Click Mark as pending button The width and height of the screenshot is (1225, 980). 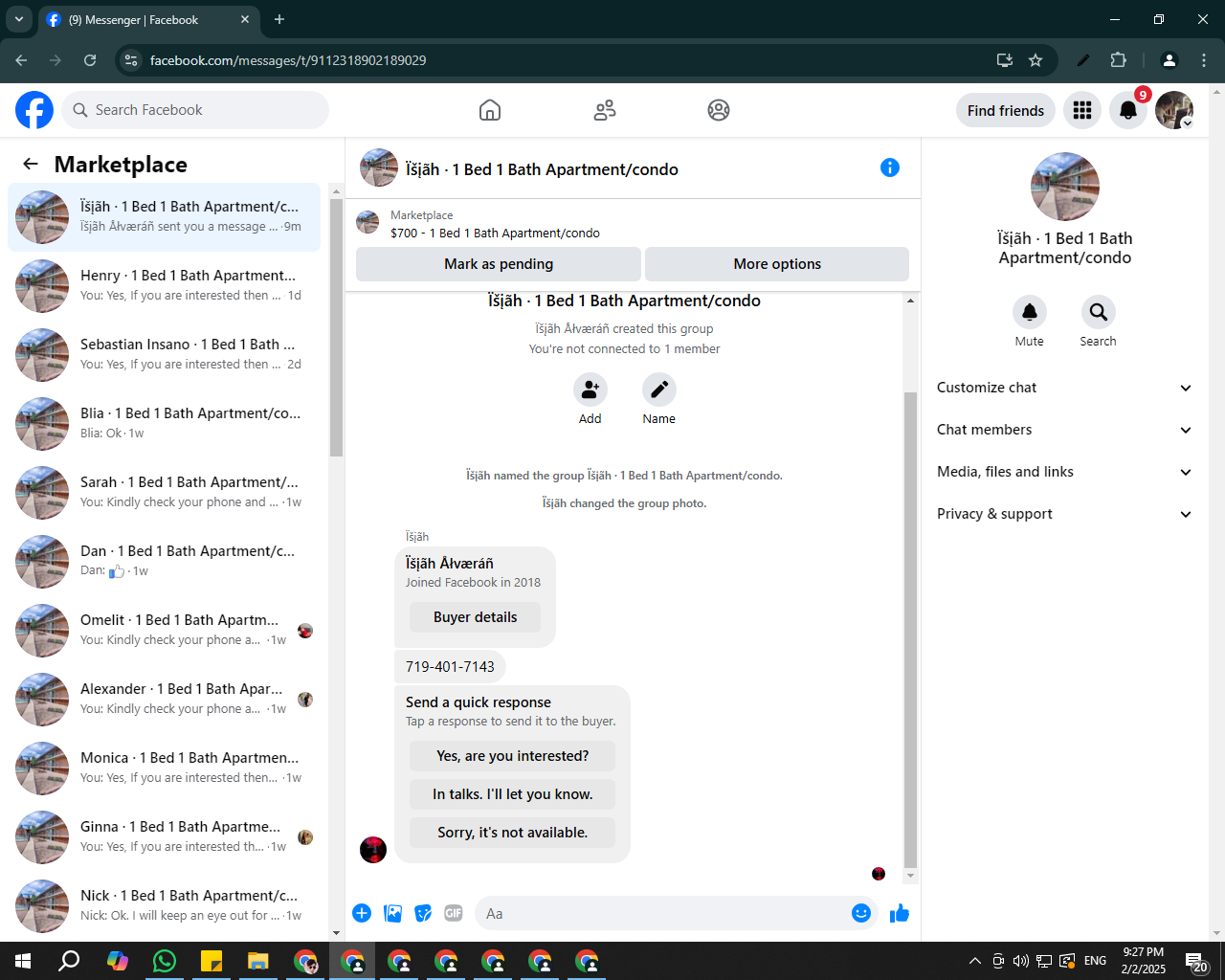499,264
